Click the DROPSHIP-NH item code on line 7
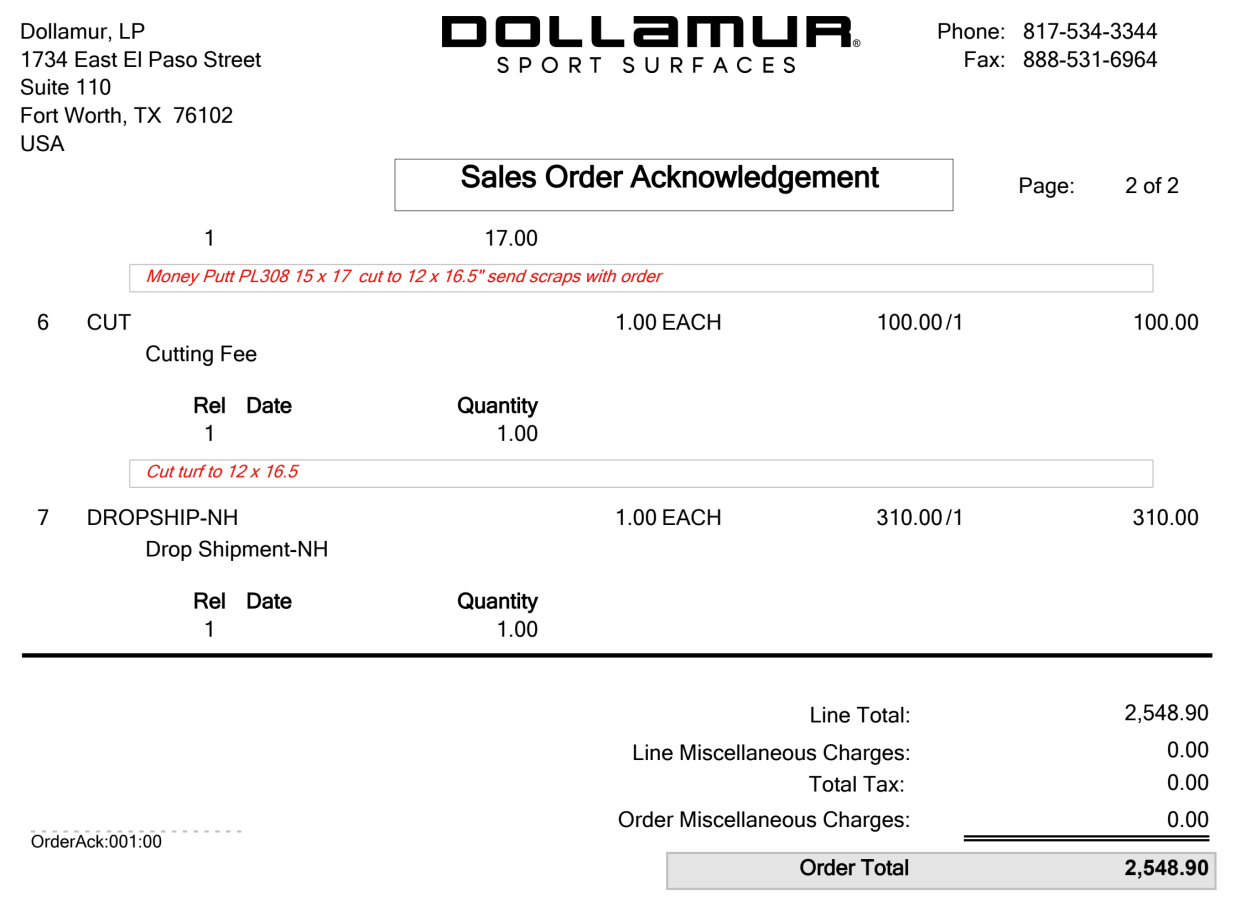Image resolution: width=1236 pixels, height=900 pixels. [x=163, y=518]
